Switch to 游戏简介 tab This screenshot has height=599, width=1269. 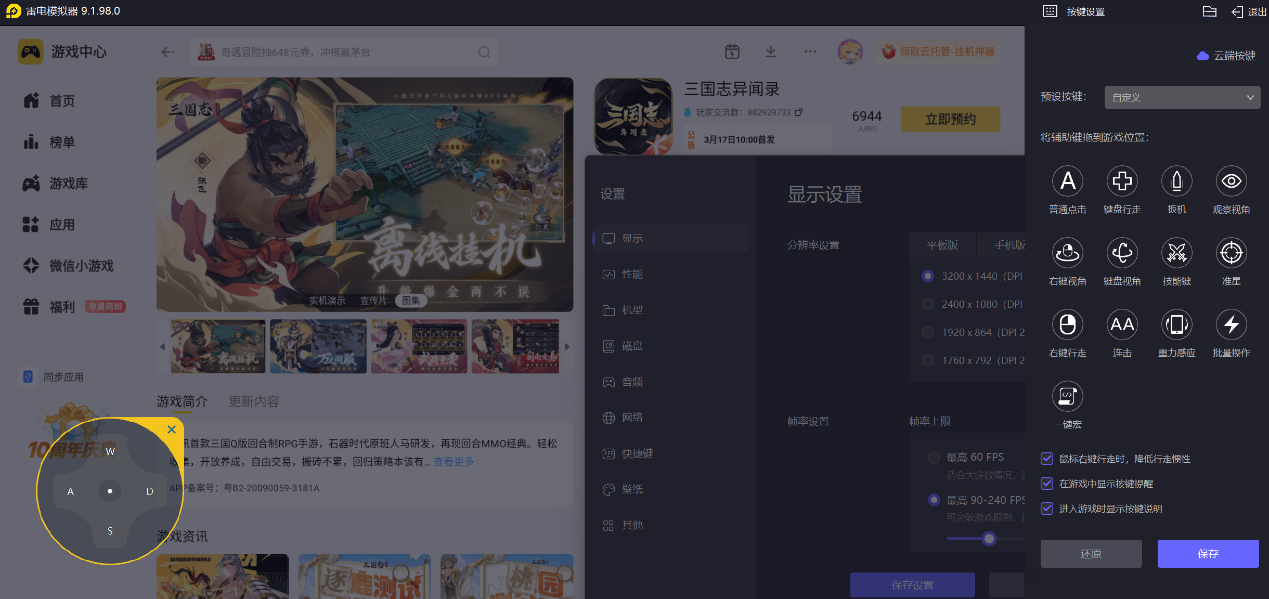tap(182, 401)
